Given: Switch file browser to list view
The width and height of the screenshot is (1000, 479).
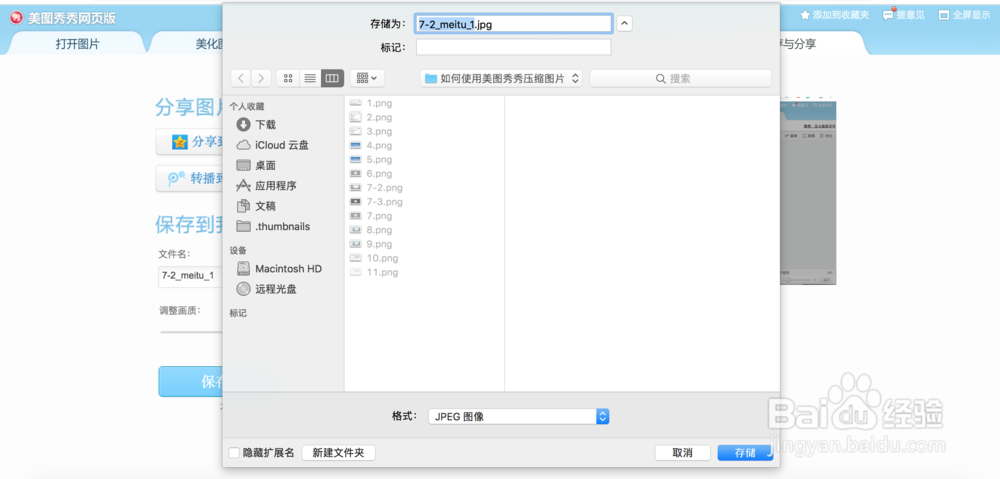Looking at the screenshot, I should (x=310, y=78).
